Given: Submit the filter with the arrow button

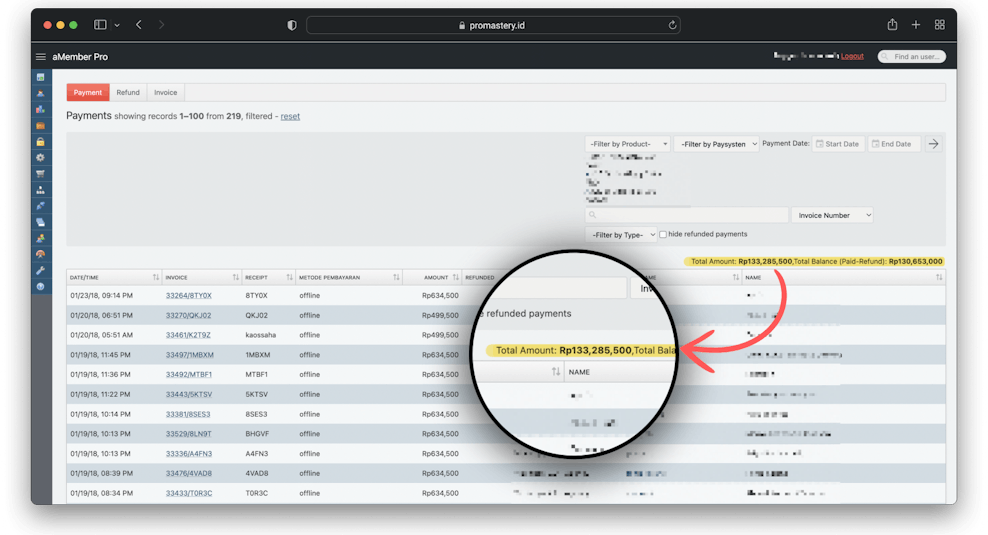Looking at the screenshot, I should coord(933,144).
